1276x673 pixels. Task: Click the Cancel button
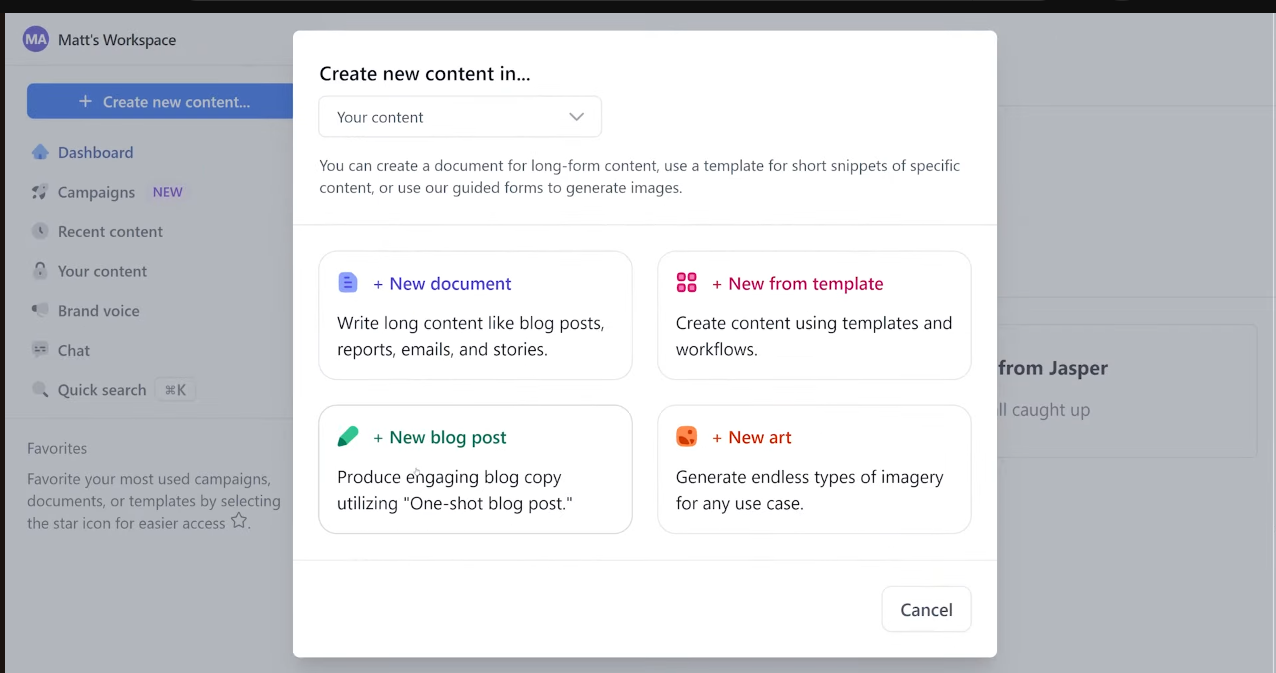pyautogui.click(x=925, y=609)
